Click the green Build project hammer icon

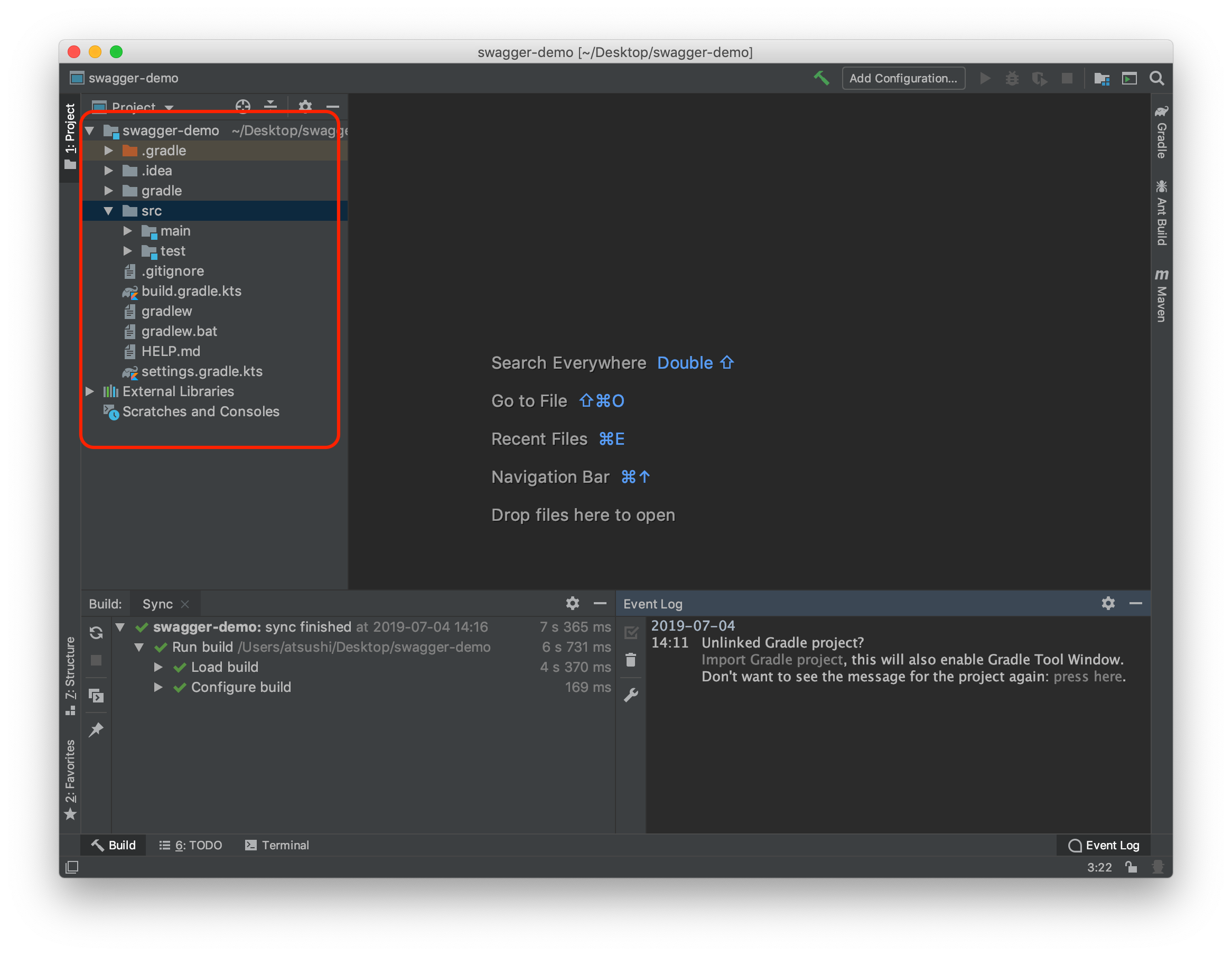(821, 78)
